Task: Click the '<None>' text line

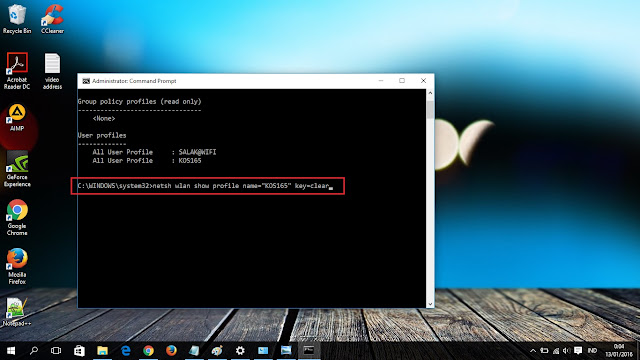Action: pos(104,118)
